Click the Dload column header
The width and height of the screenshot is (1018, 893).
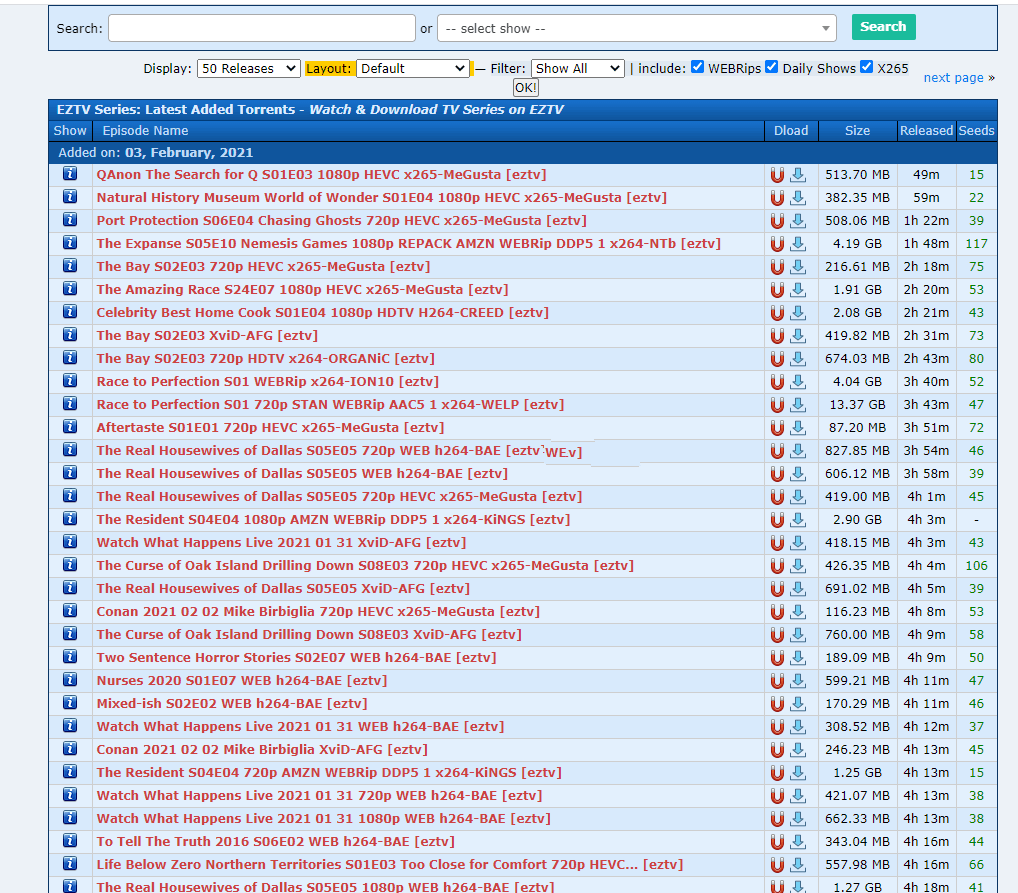point(791,131)
